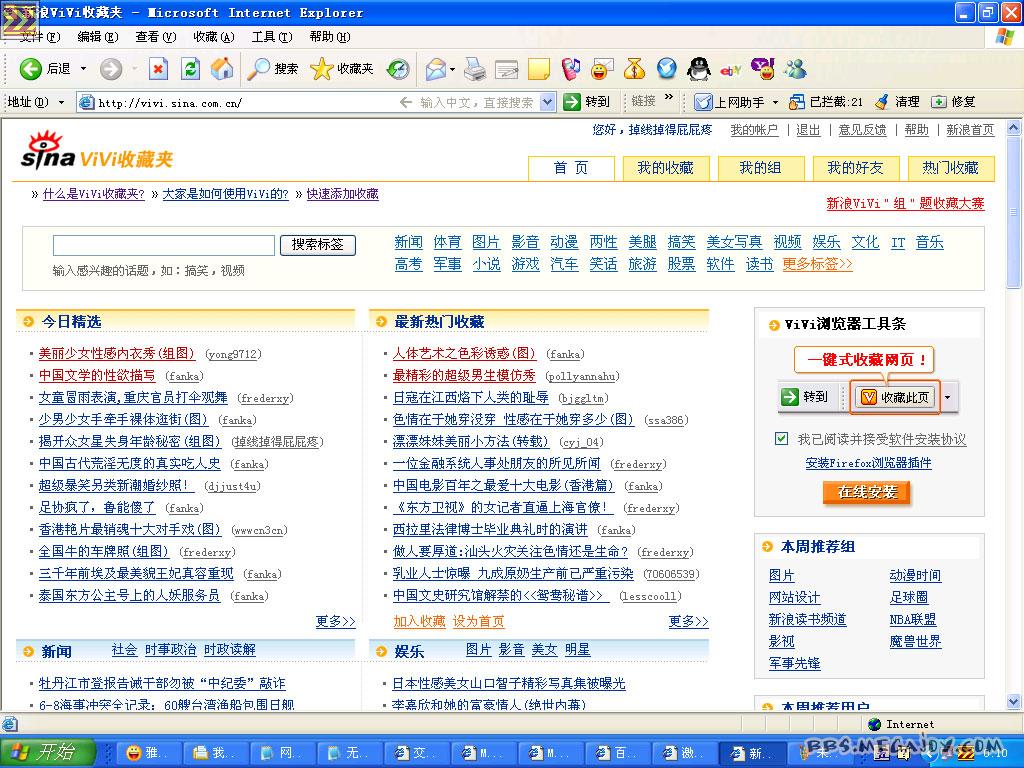
Task: Open the 查看 menu
Action: (x=155, y=37)
